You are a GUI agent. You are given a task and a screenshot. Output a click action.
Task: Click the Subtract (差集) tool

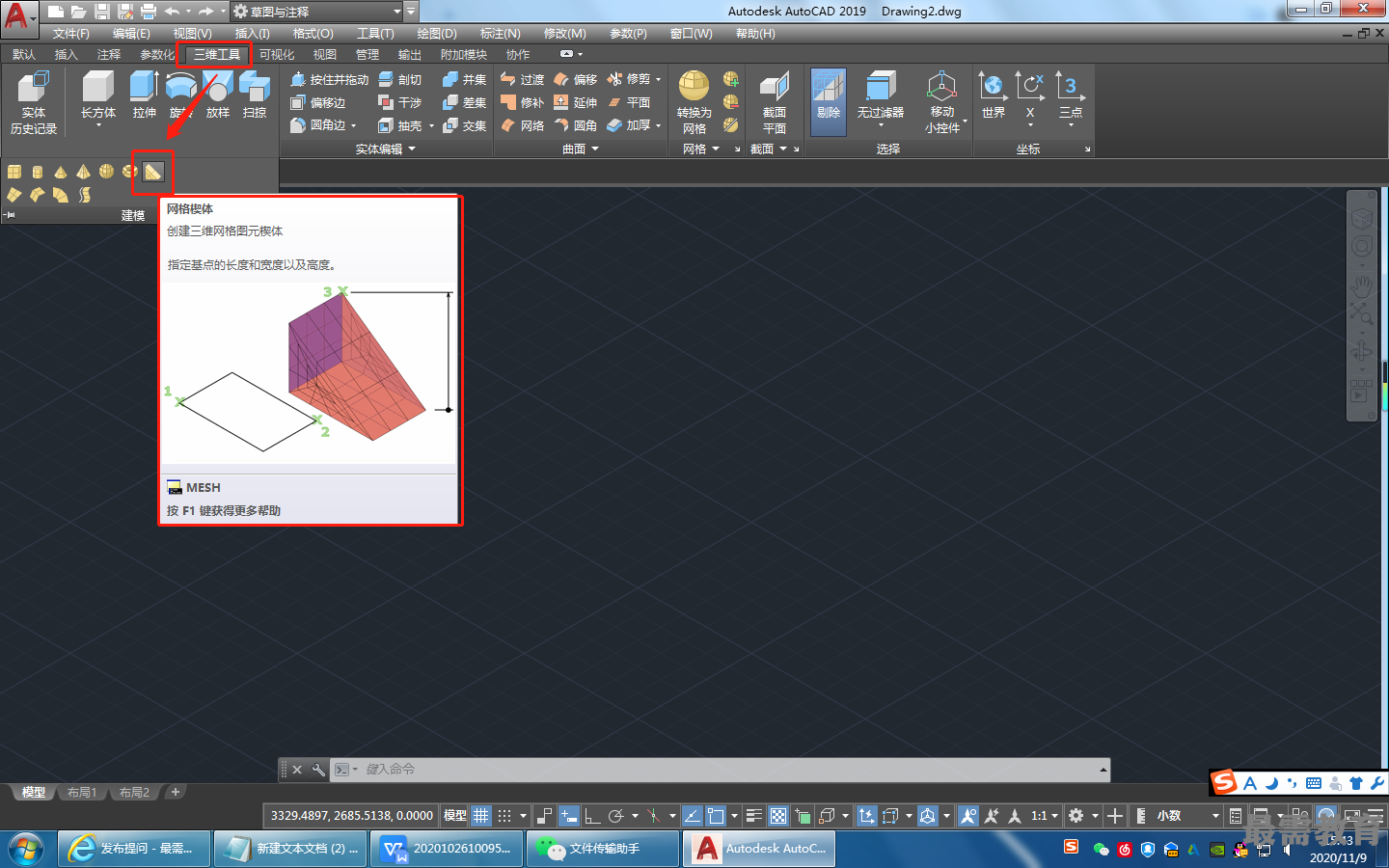coord(464,102)
